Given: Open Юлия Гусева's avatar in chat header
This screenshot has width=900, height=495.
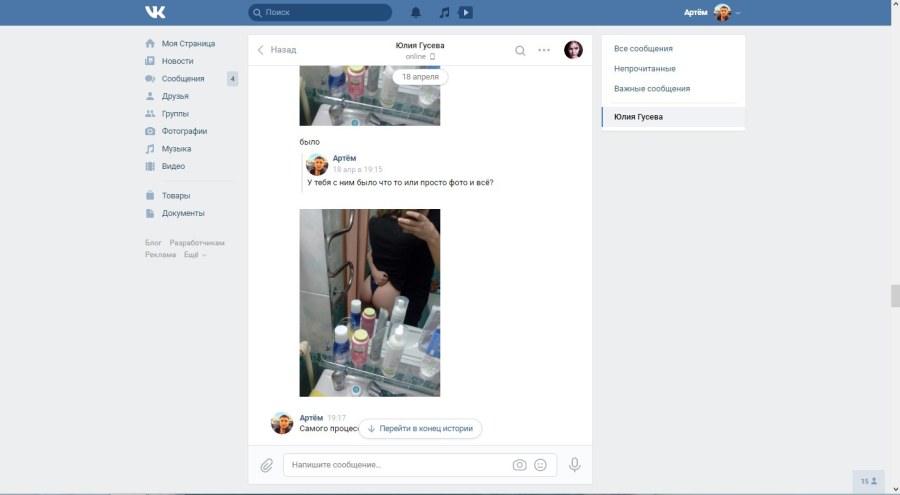Looking at the screenshot, I should (573, 50).
